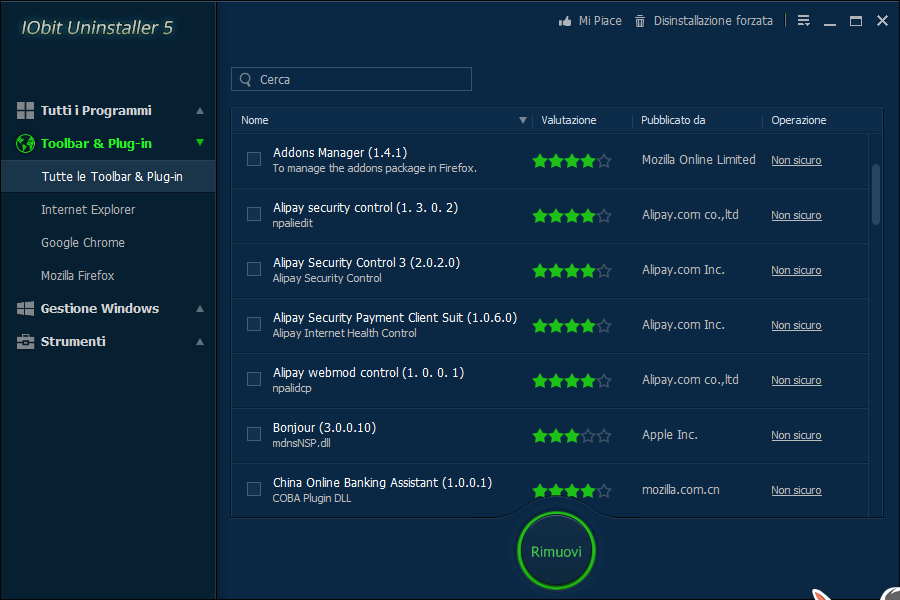Image resolution: width=900 pixels, height=600 pixels.
Task: Select the China Online Banking Assistant checkbox
Action: pos(254,489)
